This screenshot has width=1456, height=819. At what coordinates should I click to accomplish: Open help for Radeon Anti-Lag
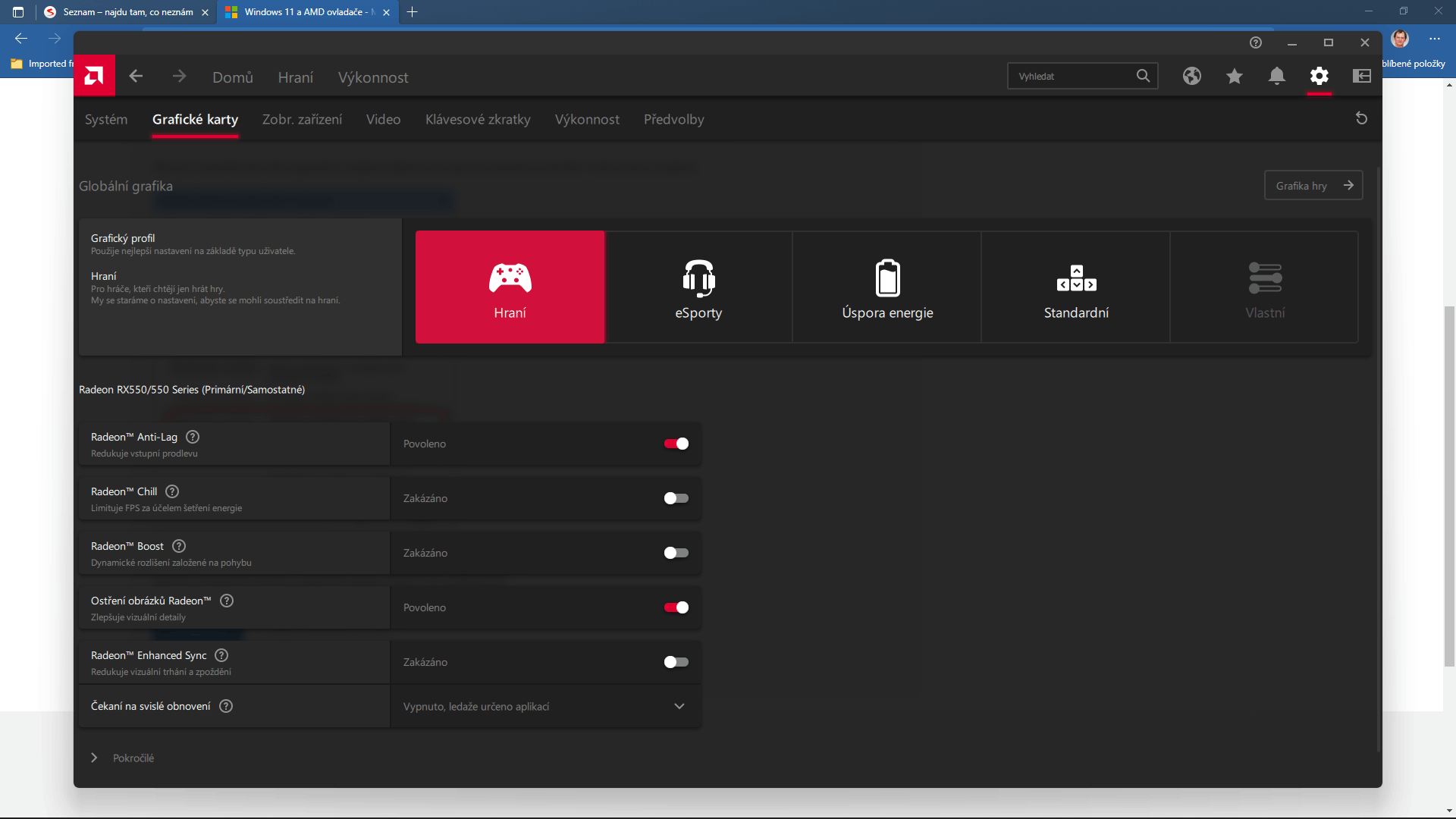point(193,437)
